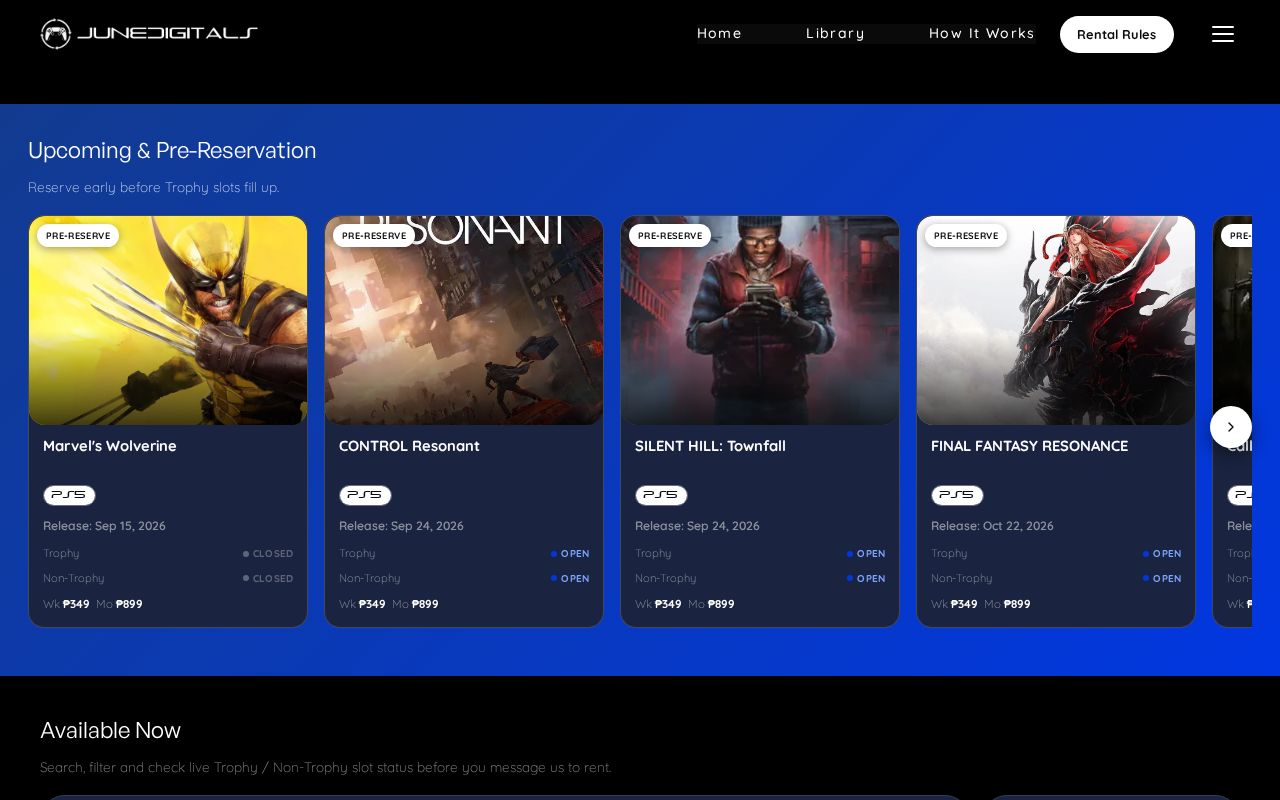The width and height of the screenshot is (1280, 800).
Task: Click 'Release: Sep 15, 2026' text
Action: [104, 526]
